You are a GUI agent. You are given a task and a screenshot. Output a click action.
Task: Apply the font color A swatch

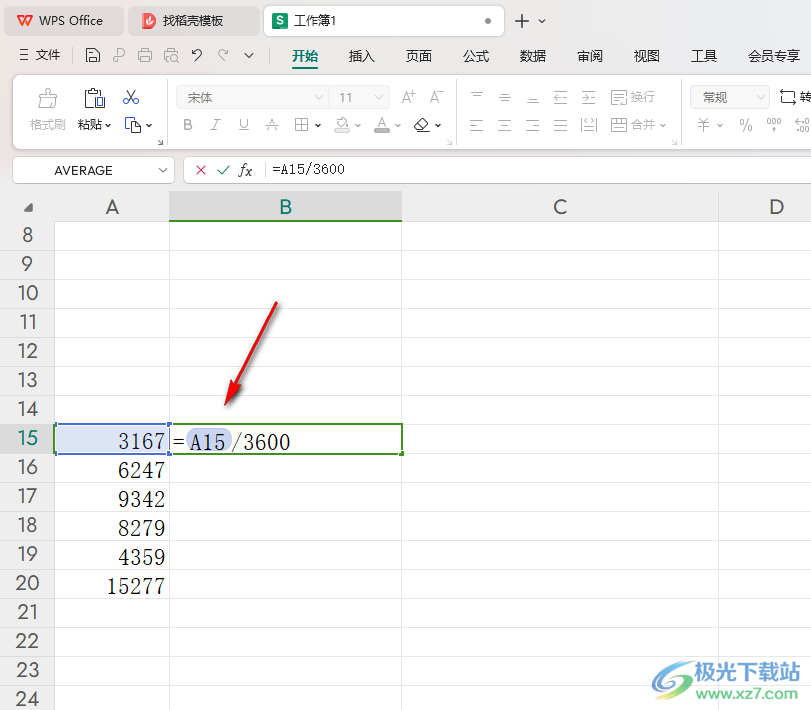pos(382,125)
